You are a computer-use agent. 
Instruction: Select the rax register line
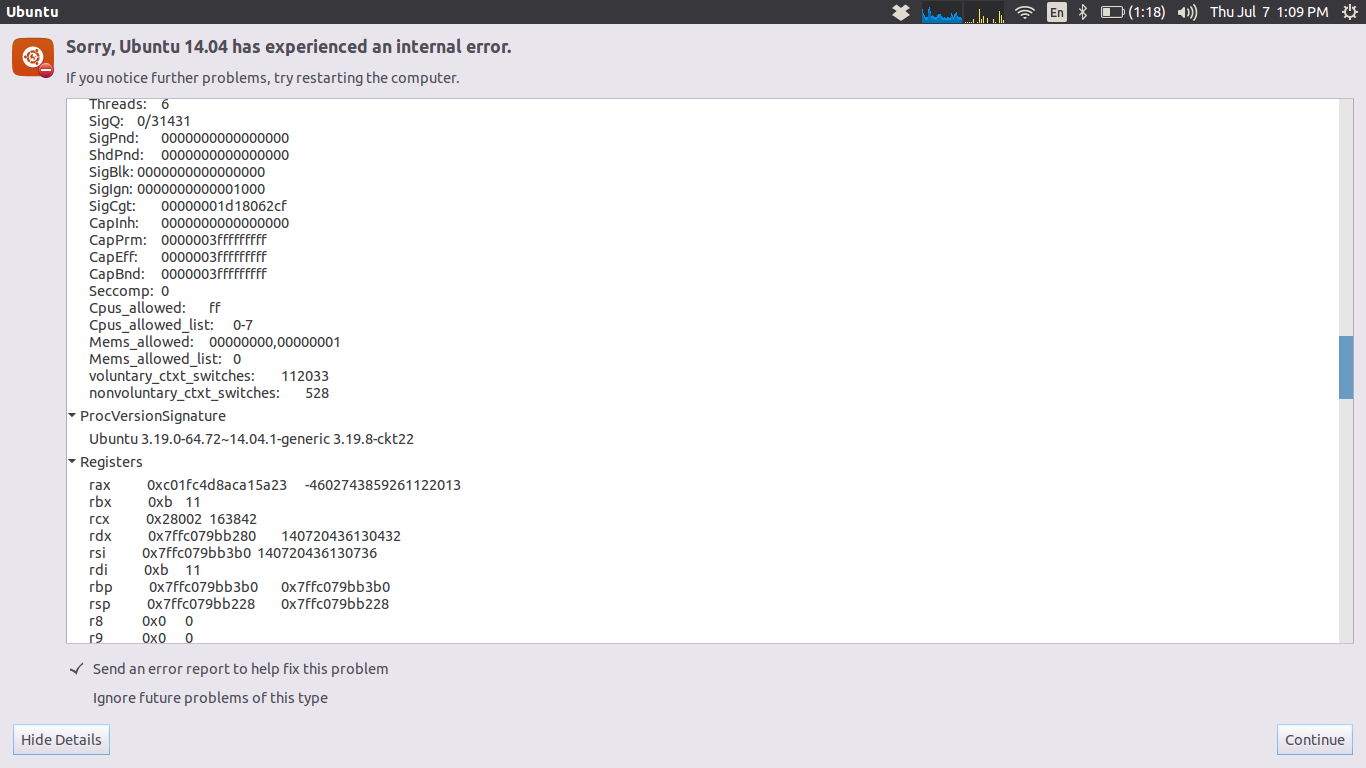(275, 485)
